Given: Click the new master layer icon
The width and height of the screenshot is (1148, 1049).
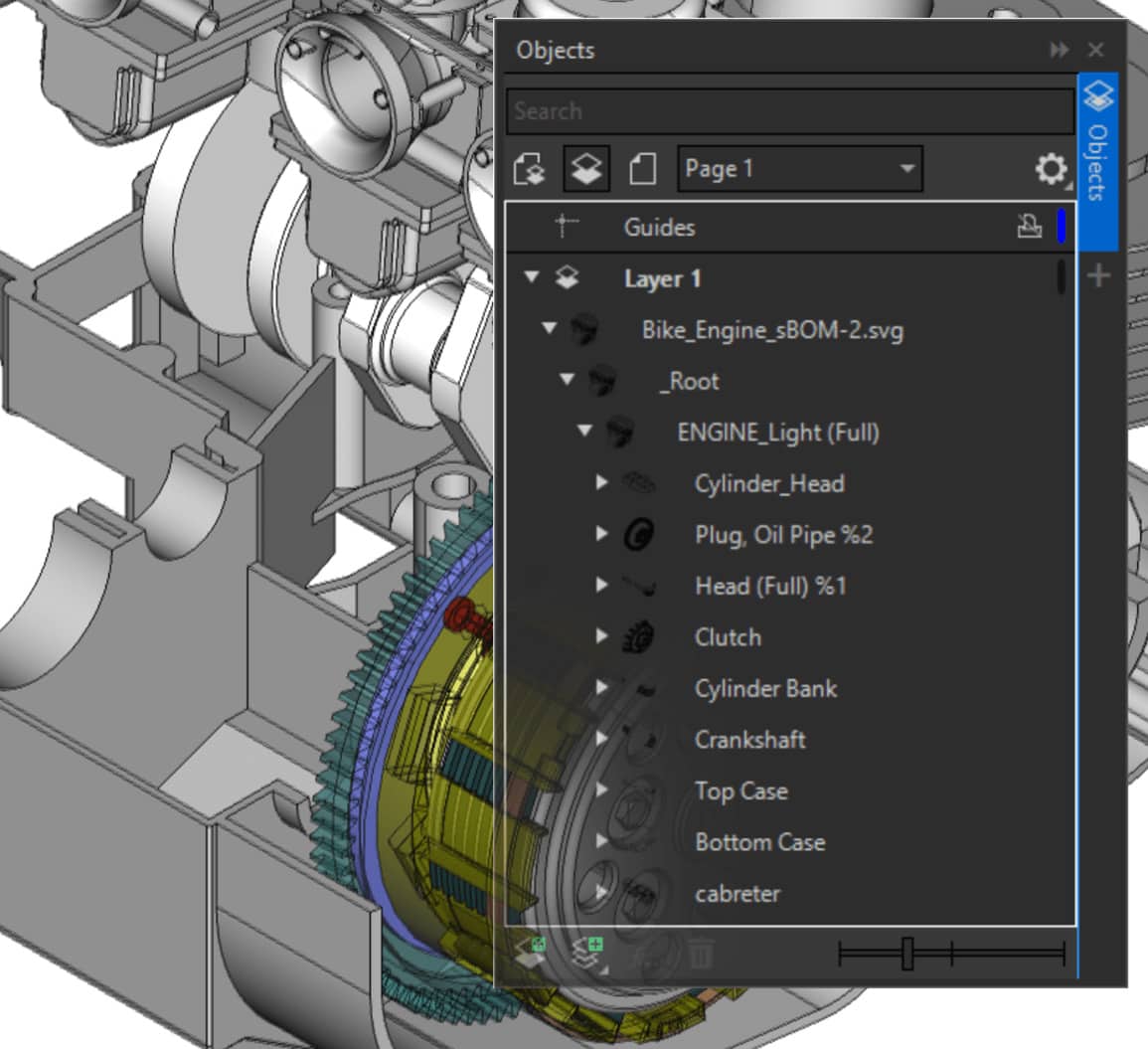Looking at the screenshot, I should point(589,952).
